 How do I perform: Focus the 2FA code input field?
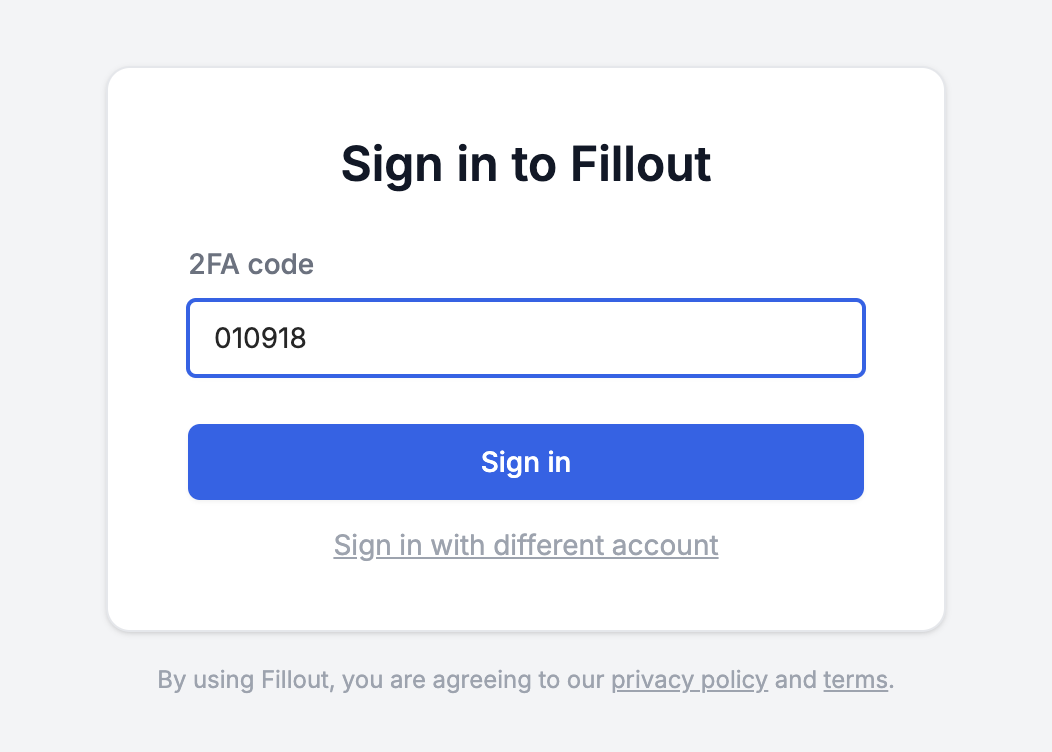tap(525, 338)
